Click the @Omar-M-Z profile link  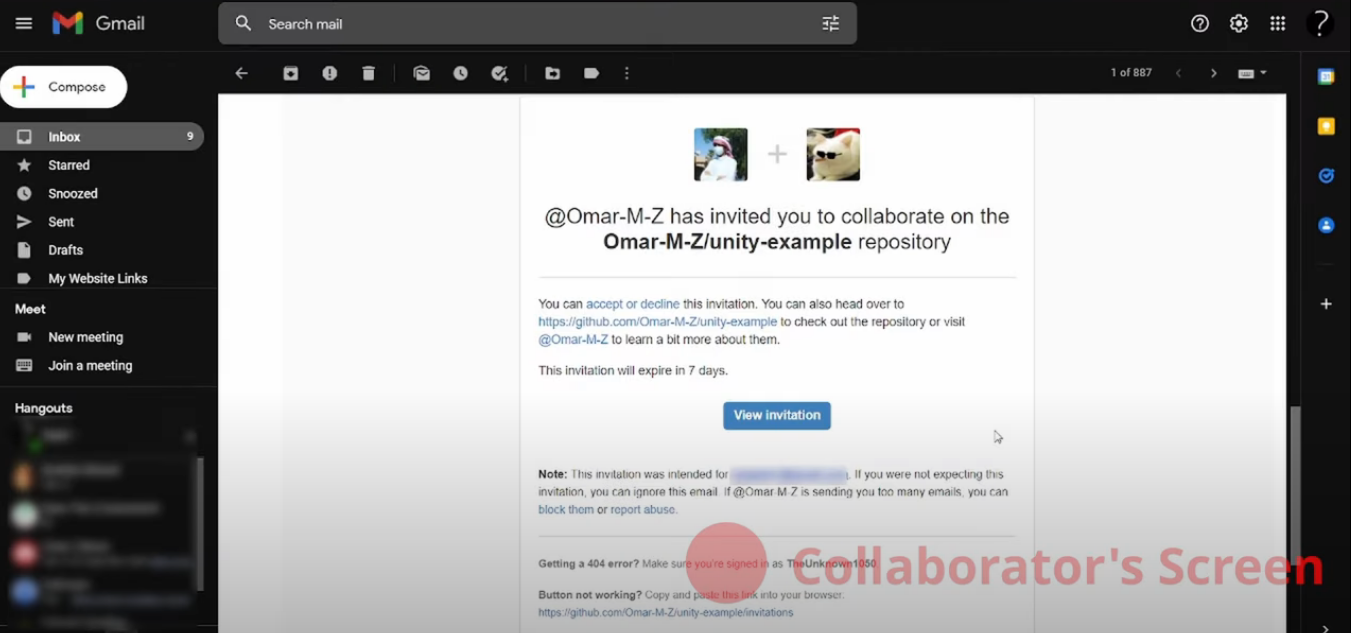click(573, 340)
